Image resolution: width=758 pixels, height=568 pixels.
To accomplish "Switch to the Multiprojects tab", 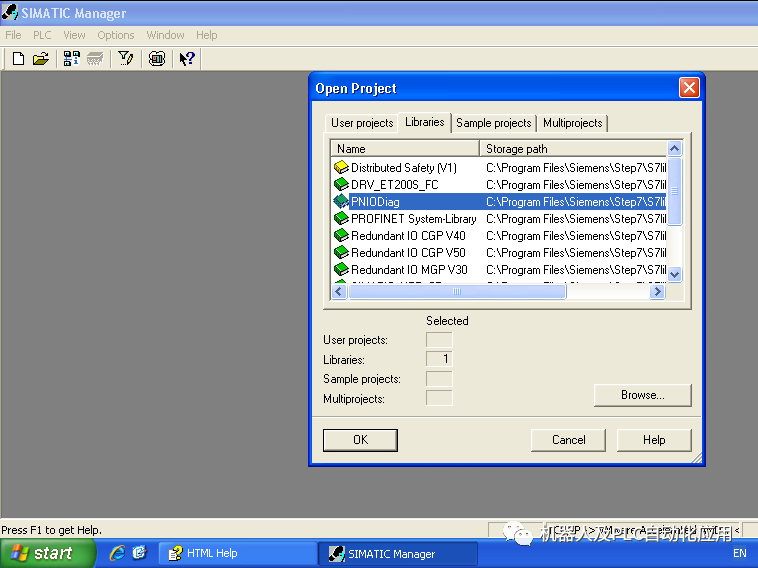I will [x=573, y=123].
